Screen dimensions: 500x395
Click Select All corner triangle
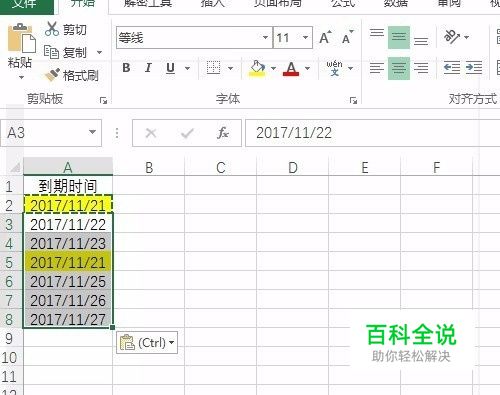click(x=15, y=167)
